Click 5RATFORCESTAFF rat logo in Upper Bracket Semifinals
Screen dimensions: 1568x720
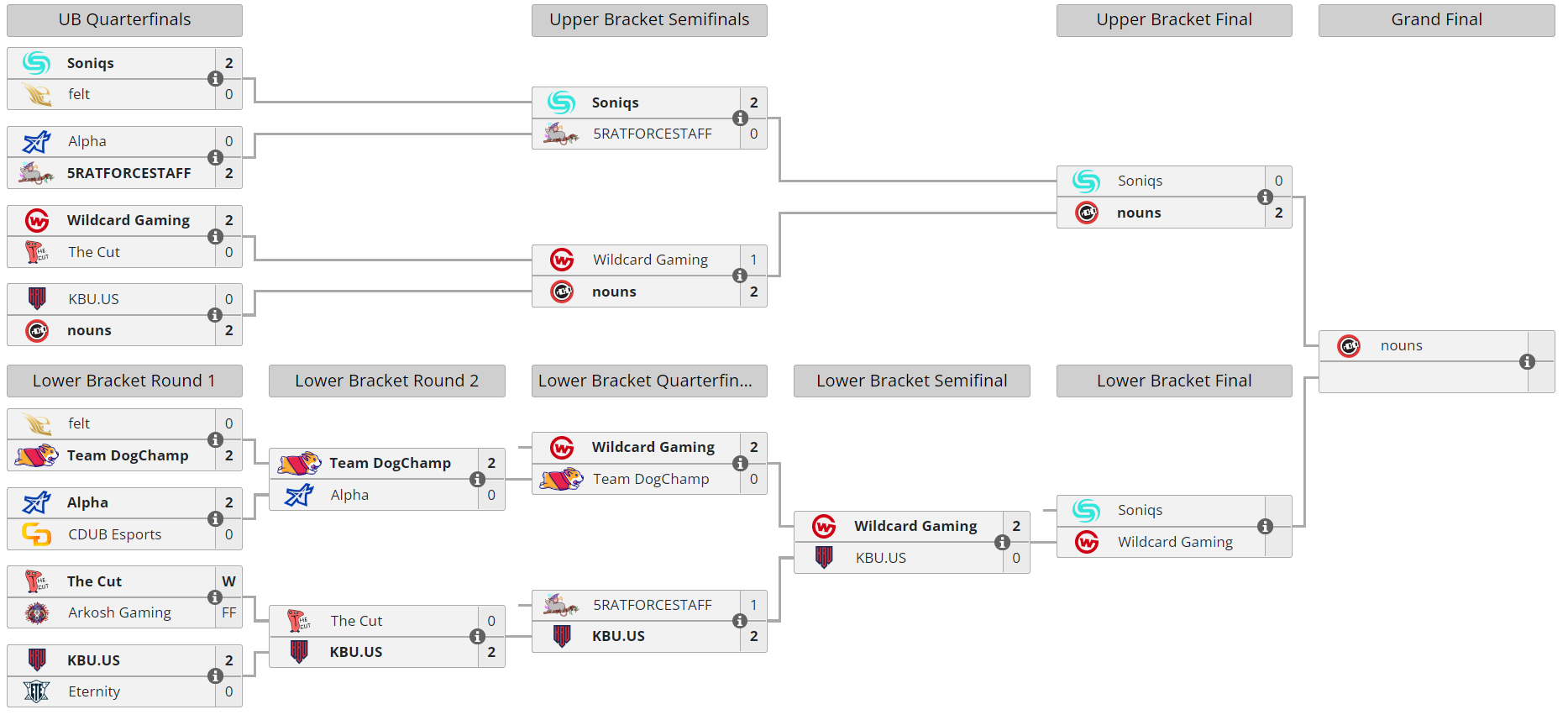pos(560,134)
